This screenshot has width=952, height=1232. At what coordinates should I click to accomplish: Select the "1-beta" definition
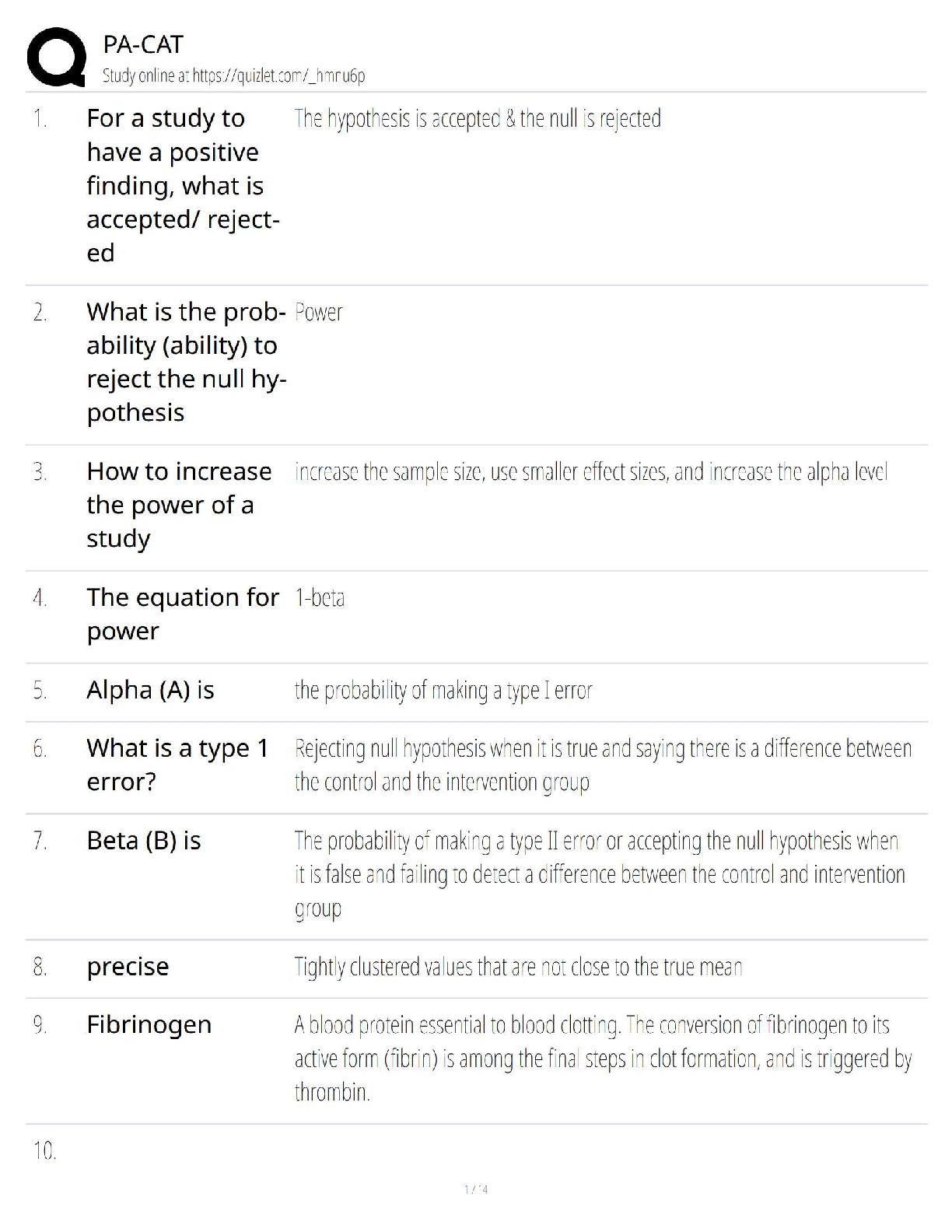click(320, 598)
